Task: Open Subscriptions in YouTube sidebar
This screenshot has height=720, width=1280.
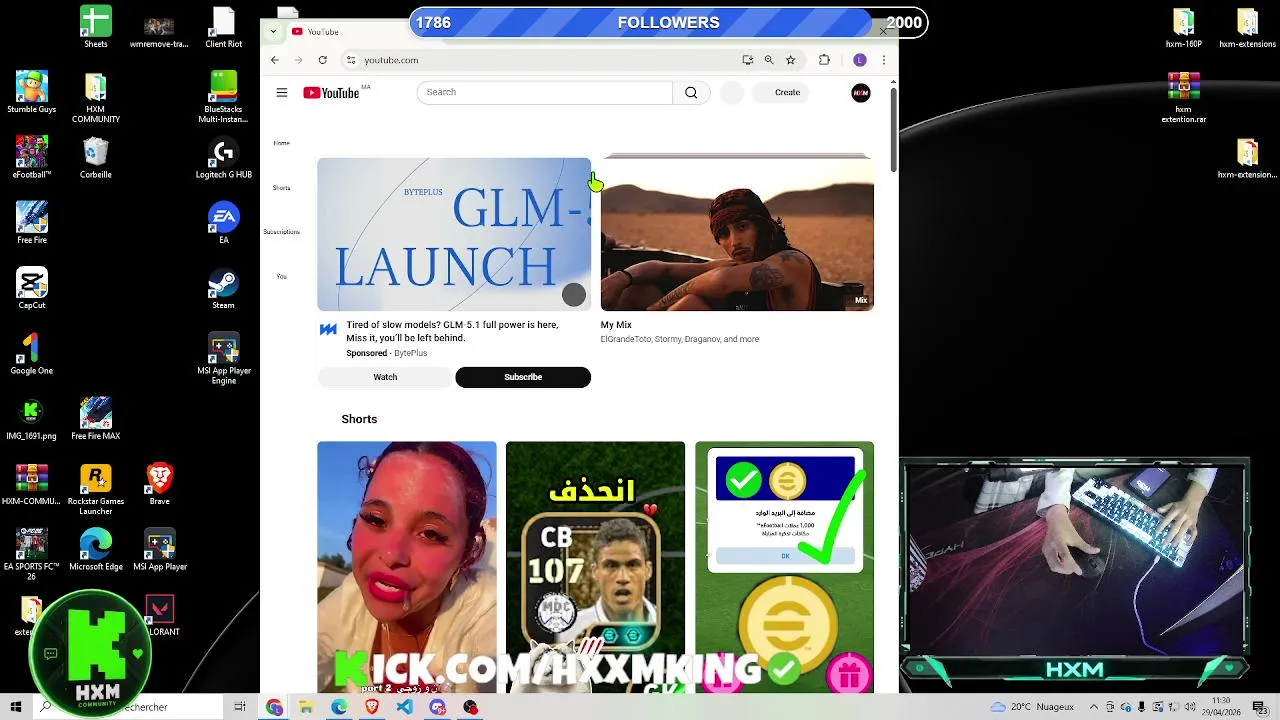Action: pos(281,232)
